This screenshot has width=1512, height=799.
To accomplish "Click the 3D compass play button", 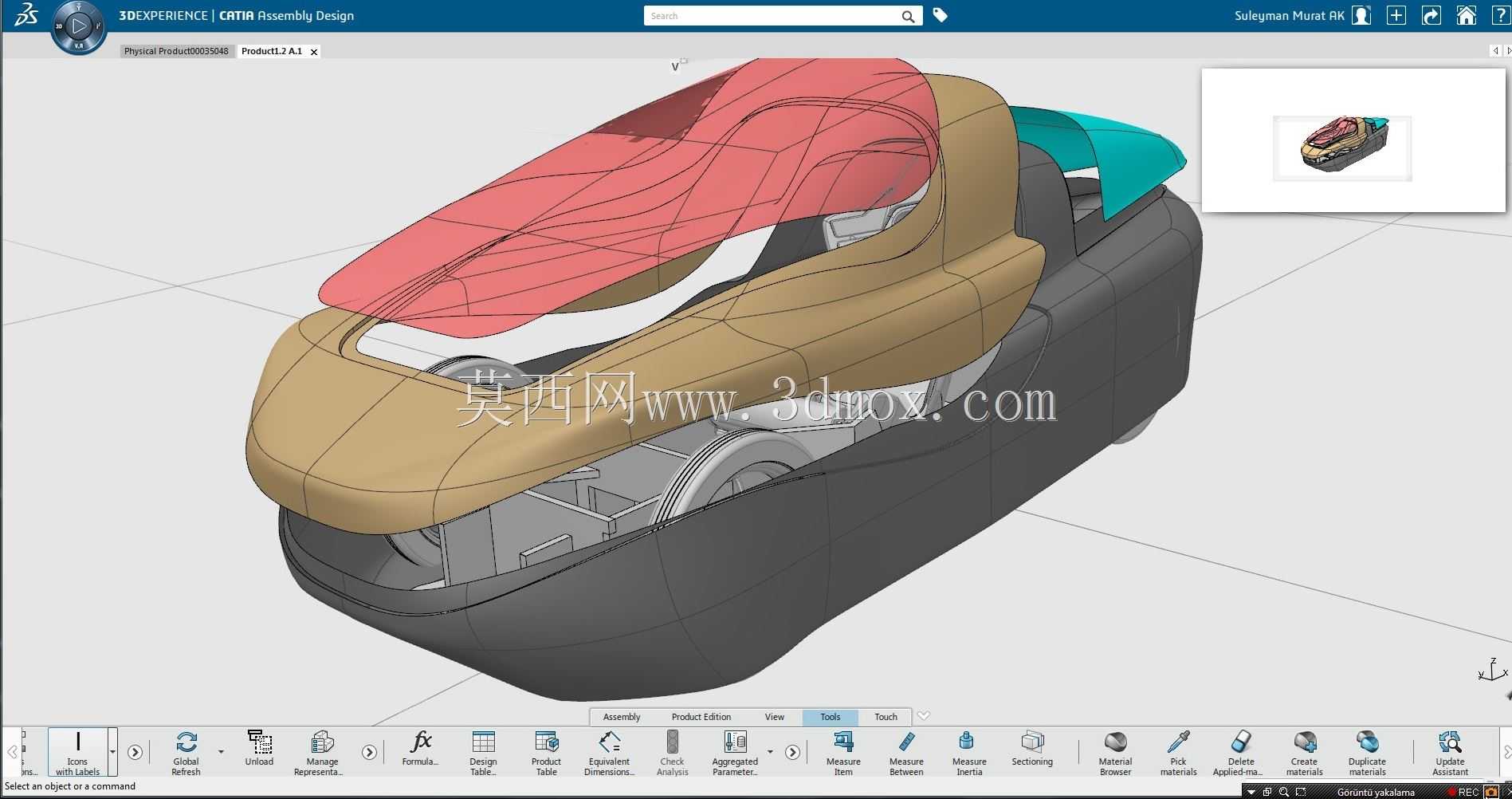I will coord(79,26).
